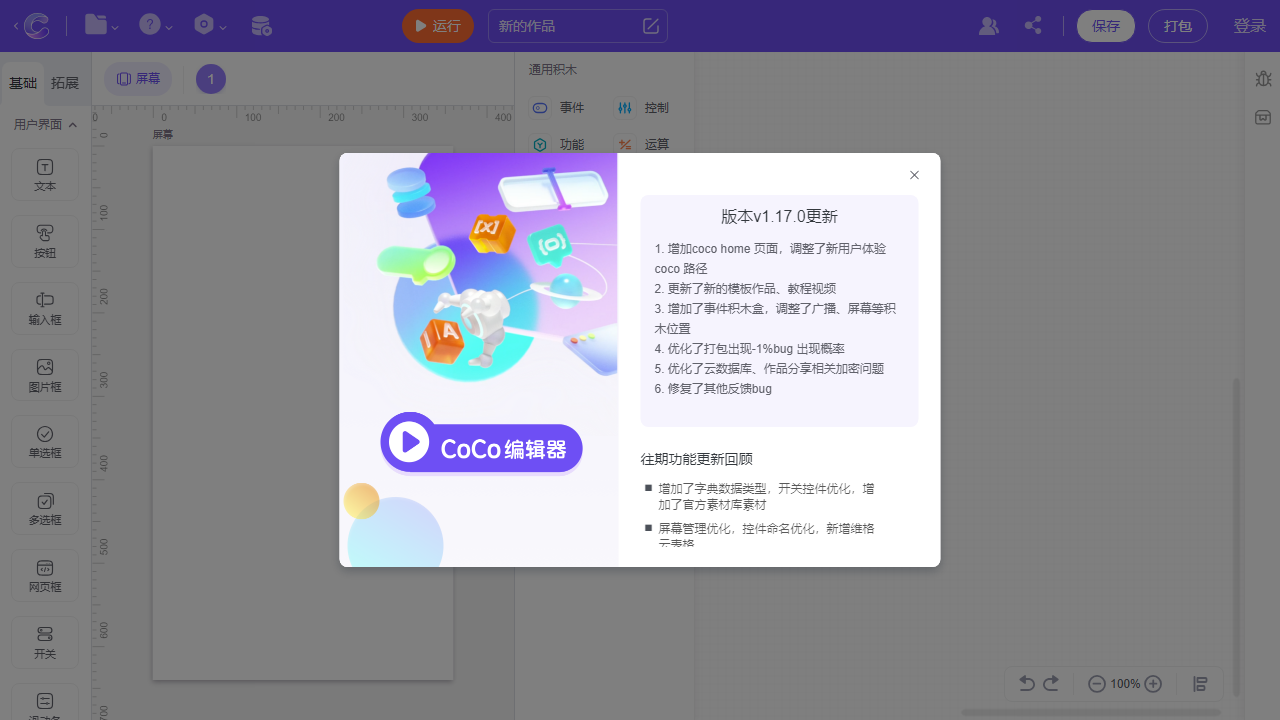Click the align blocks icon
1280x720 pixels.
pyautogui.click(x=1201, y=684)
